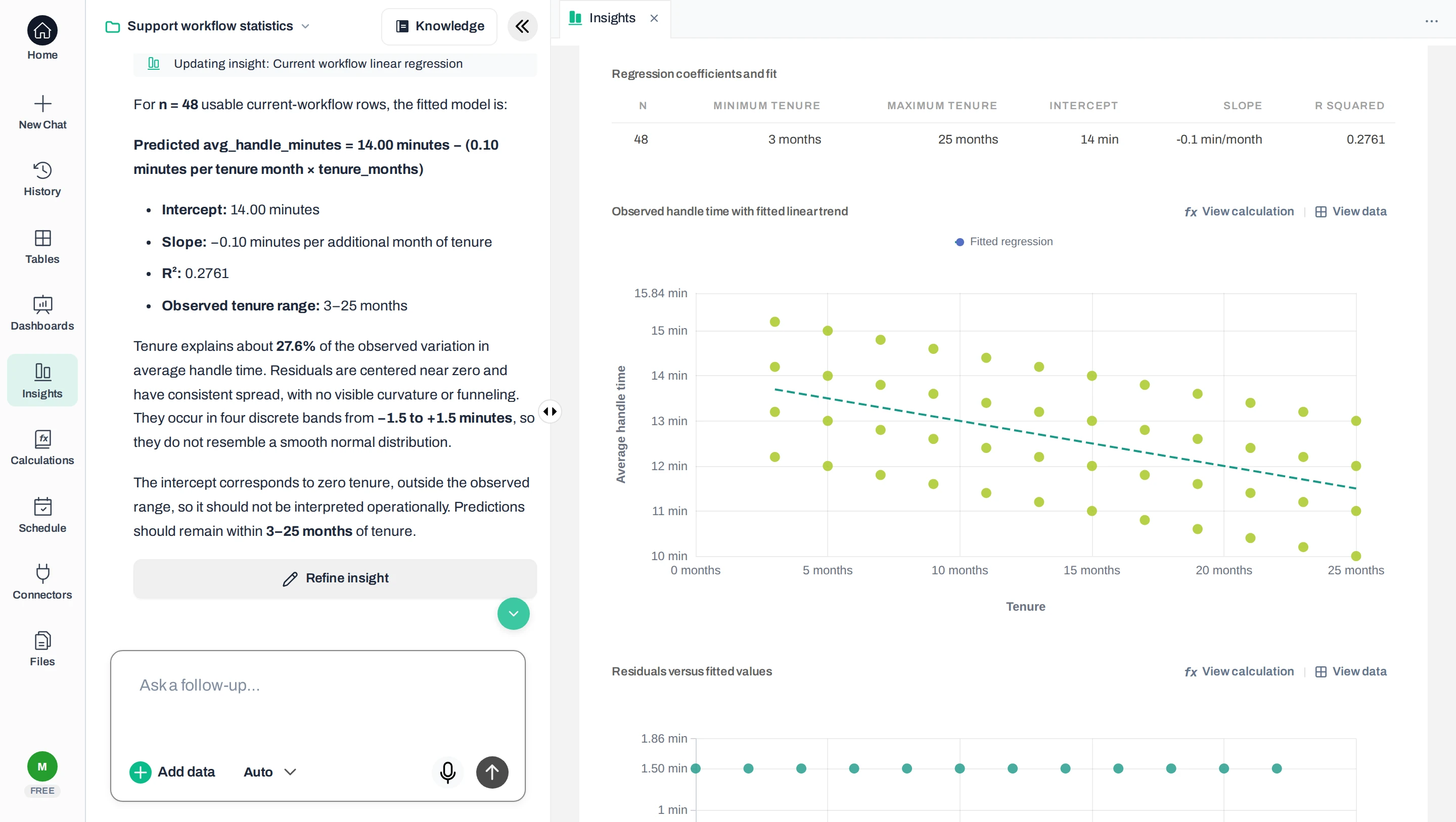The height and width of the screenshot is (822, 1456).
Task: Close the Insights tab
Action: point(654,18)
